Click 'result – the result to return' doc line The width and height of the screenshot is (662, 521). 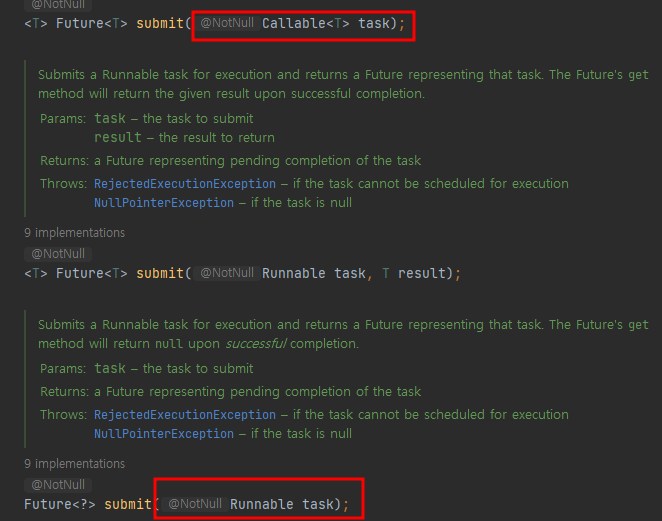(184, 138)
